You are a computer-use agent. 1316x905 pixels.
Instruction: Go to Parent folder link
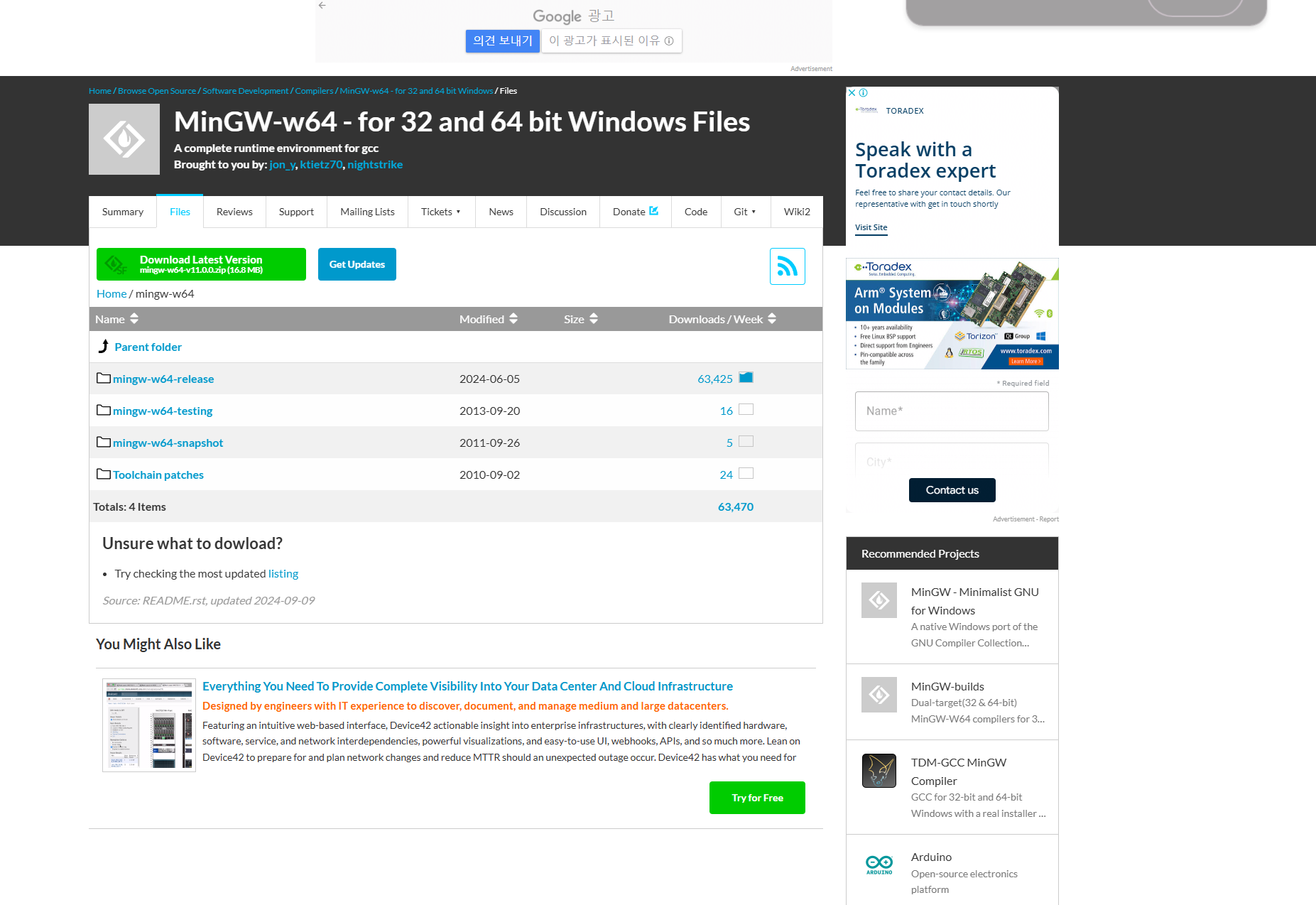pyautogui.click(x=148, y=347)
